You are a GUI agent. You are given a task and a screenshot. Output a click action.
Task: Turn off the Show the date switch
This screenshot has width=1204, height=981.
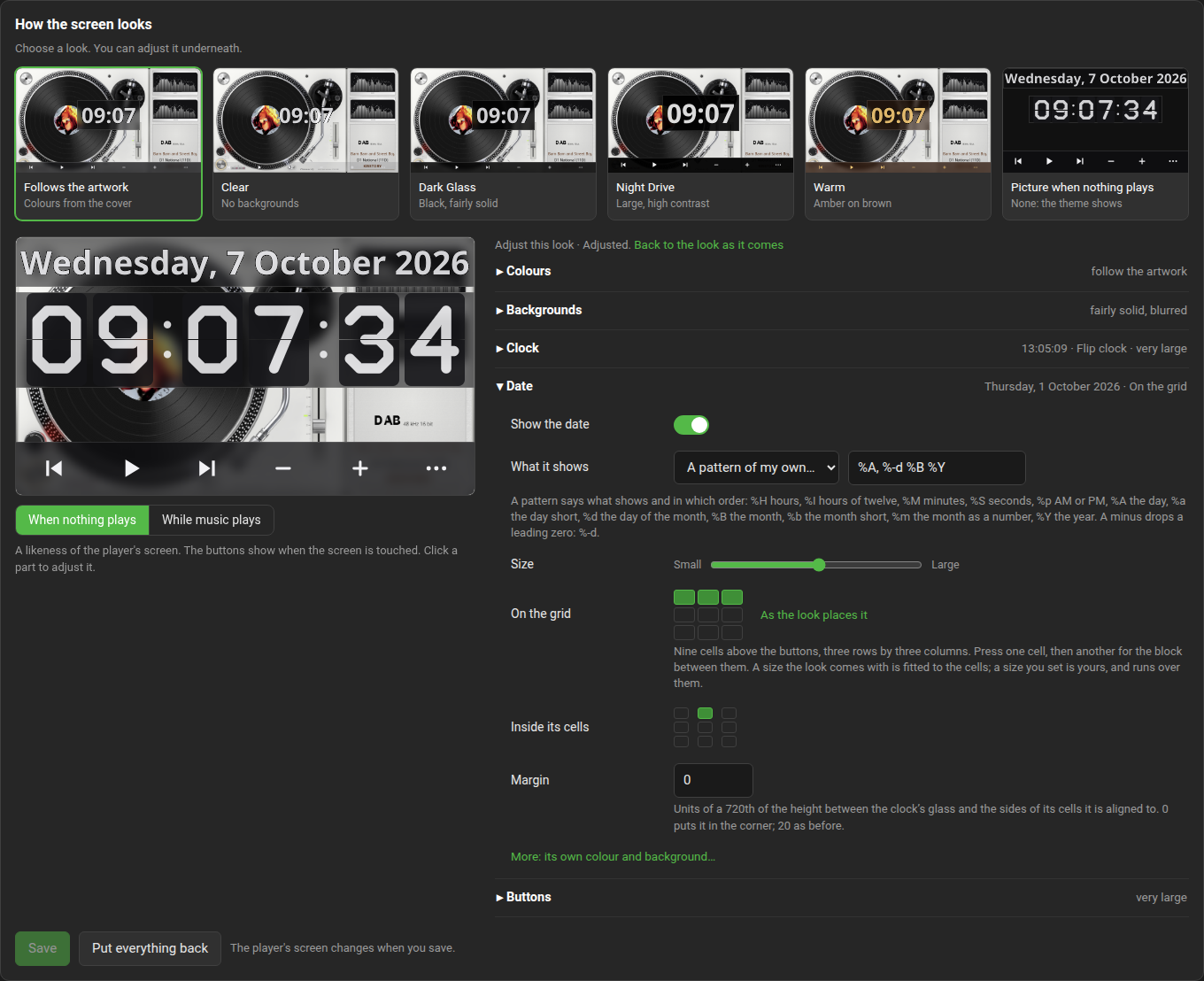(x=691, y=425)
